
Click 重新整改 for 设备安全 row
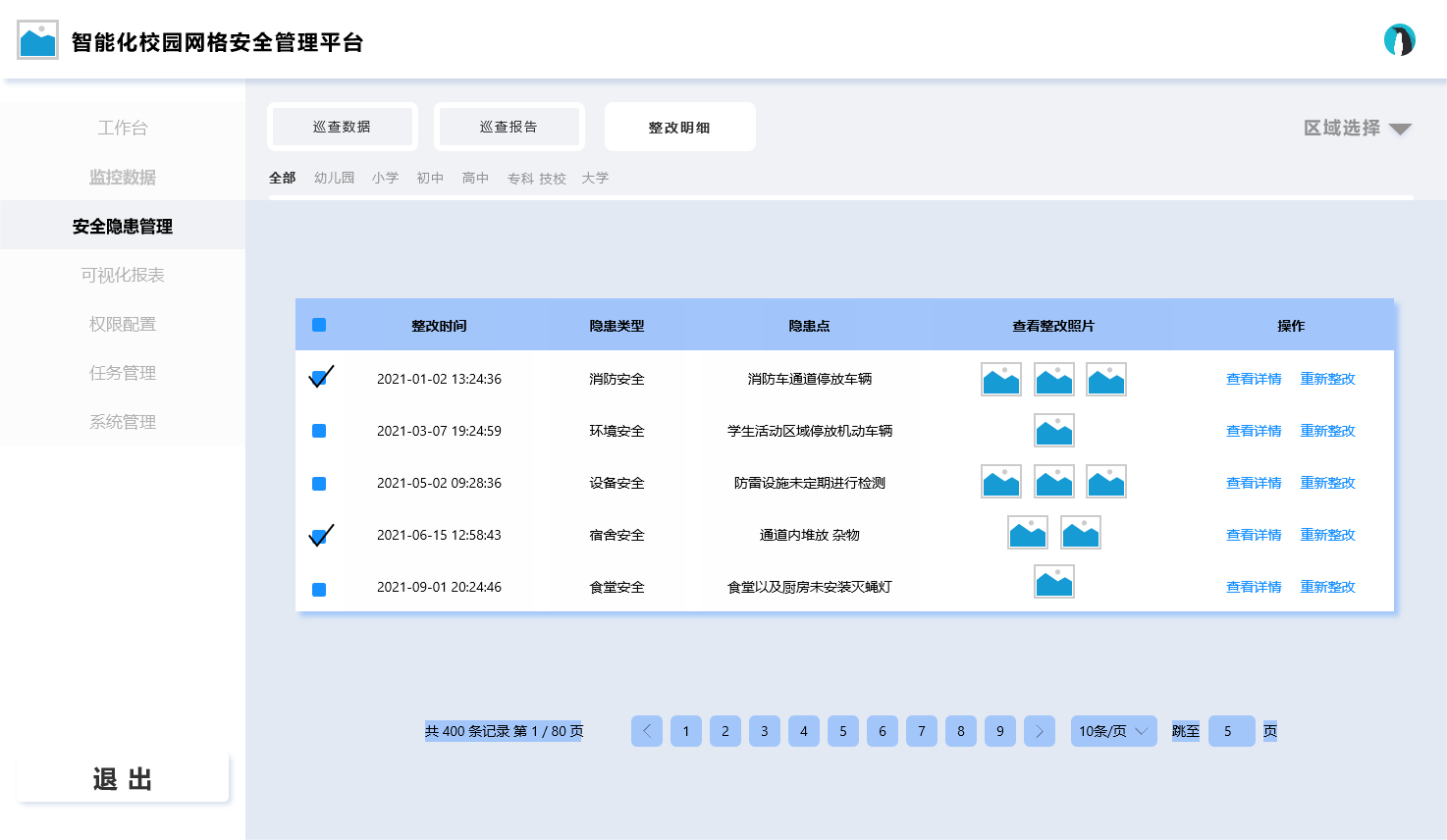pos(1328,483)
